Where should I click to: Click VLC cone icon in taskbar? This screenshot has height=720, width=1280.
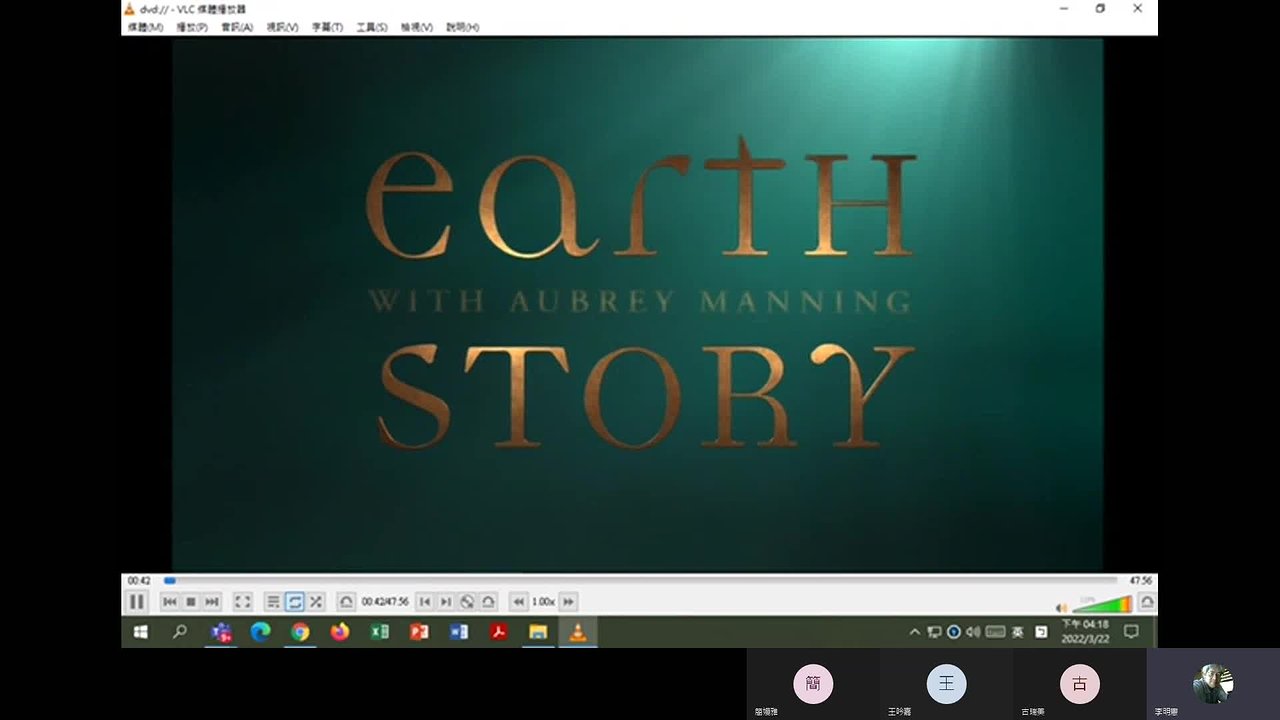(577, 632)
